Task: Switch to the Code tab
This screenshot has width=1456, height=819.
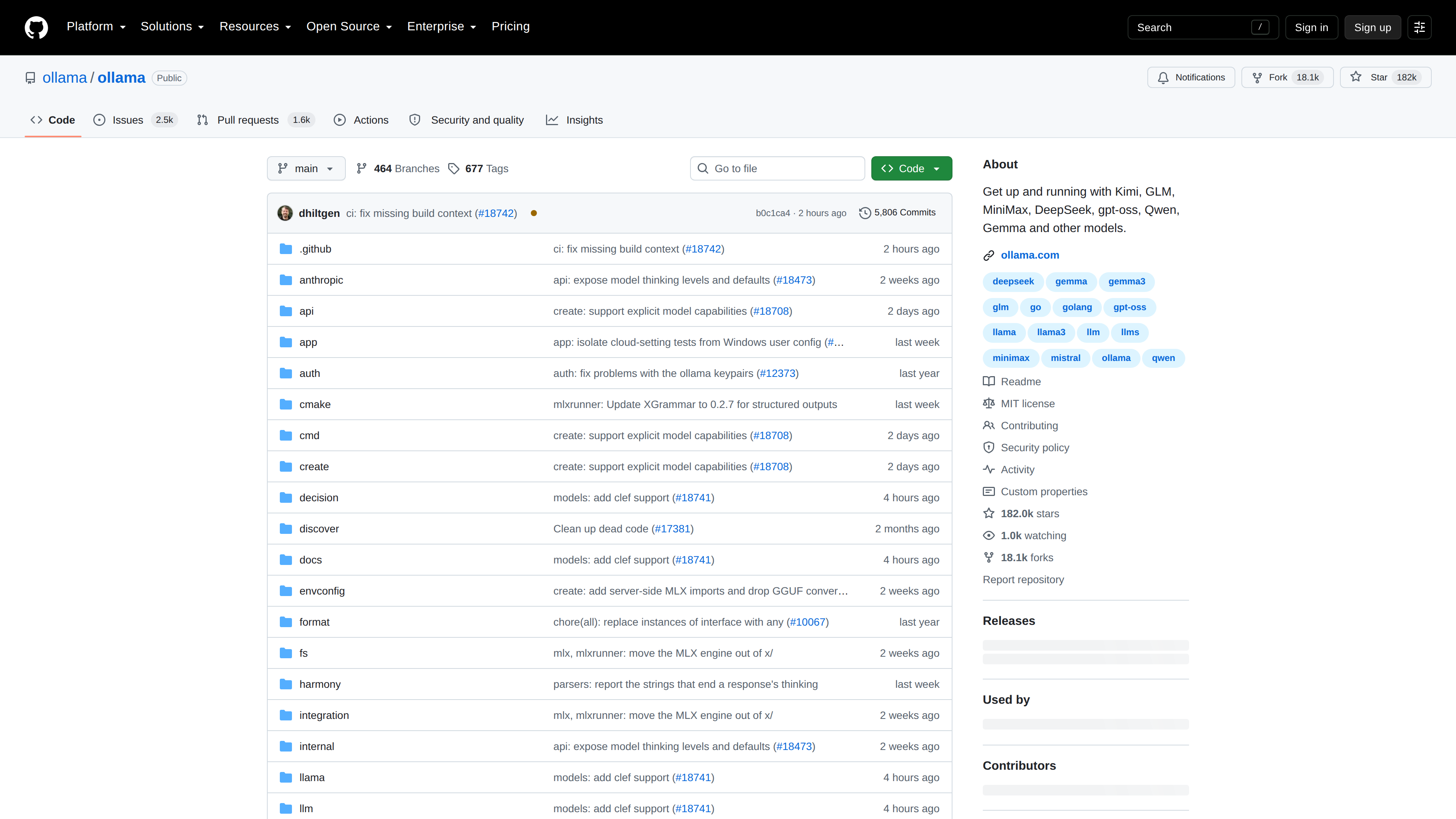Action: 53,120
